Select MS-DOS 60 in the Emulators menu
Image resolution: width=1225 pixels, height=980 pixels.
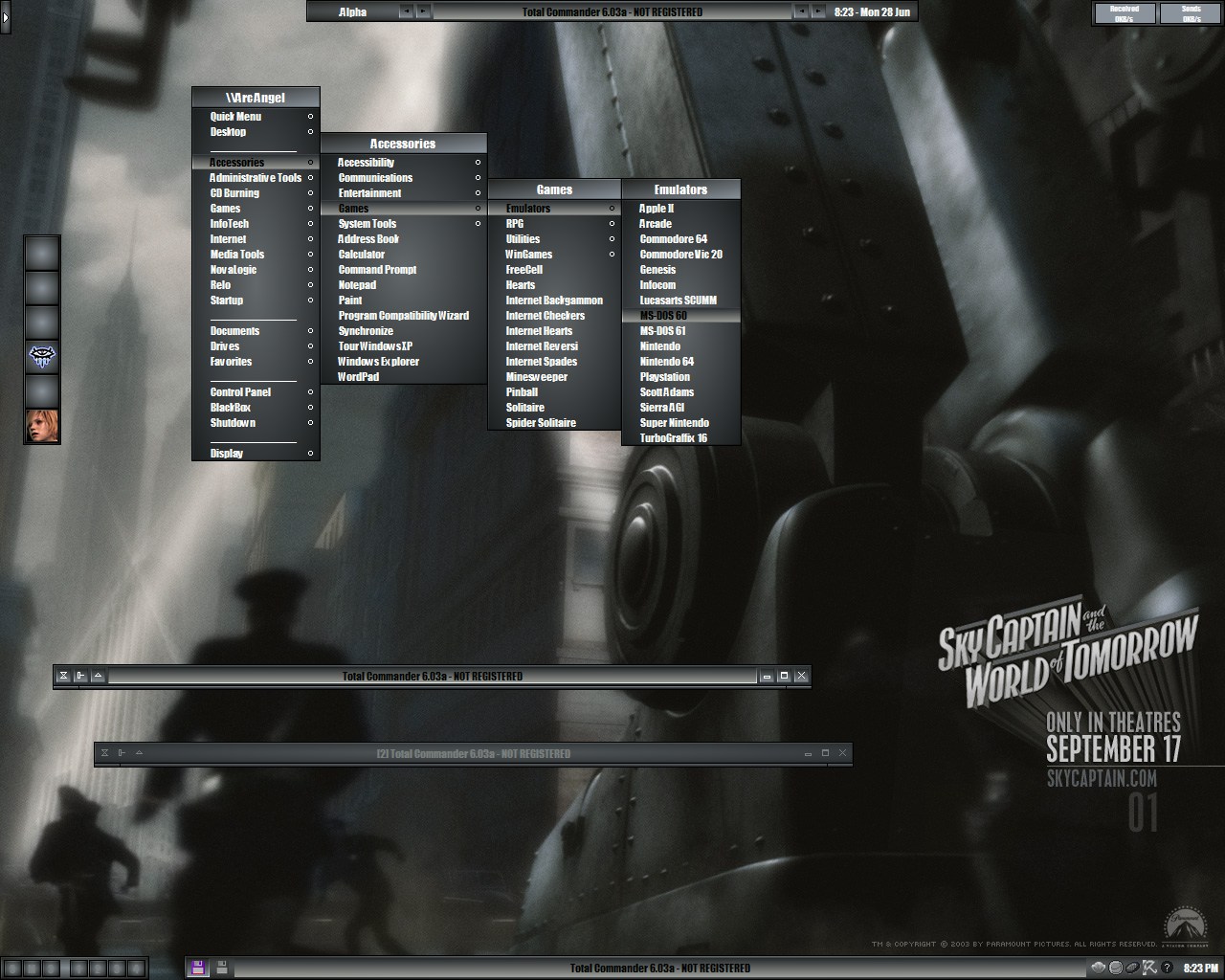click(x=680, y=316)
